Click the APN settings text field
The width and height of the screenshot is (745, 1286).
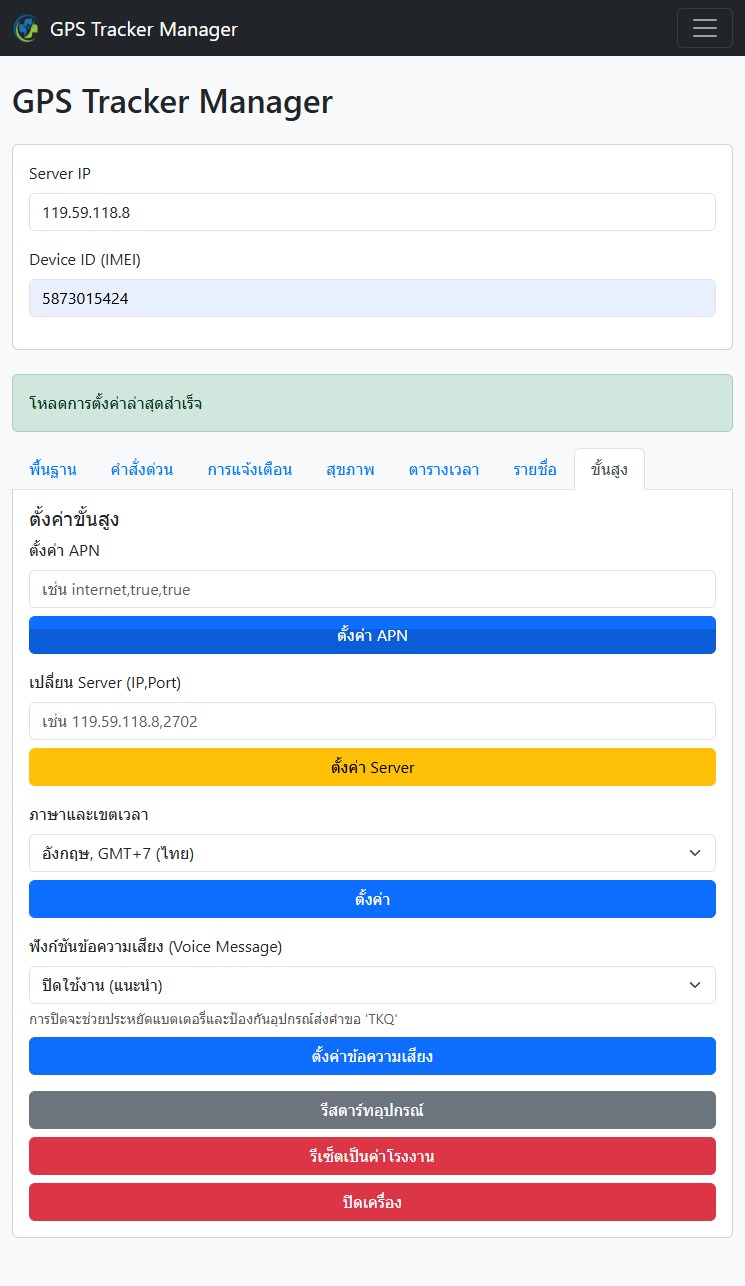point(372,589)
